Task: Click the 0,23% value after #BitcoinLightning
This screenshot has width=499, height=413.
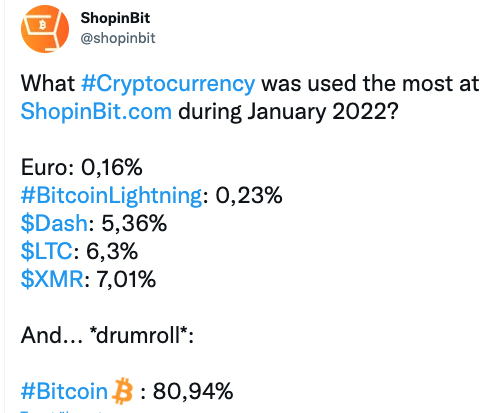Action: tap(249, 195)
